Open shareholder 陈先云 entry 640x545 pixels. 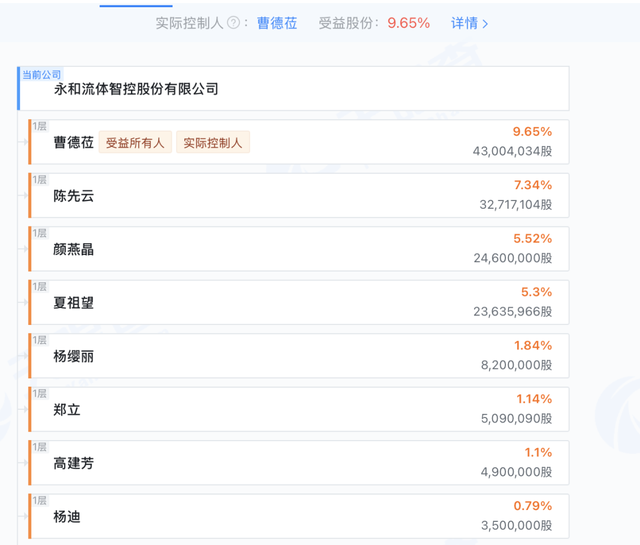tap(73, 196)
